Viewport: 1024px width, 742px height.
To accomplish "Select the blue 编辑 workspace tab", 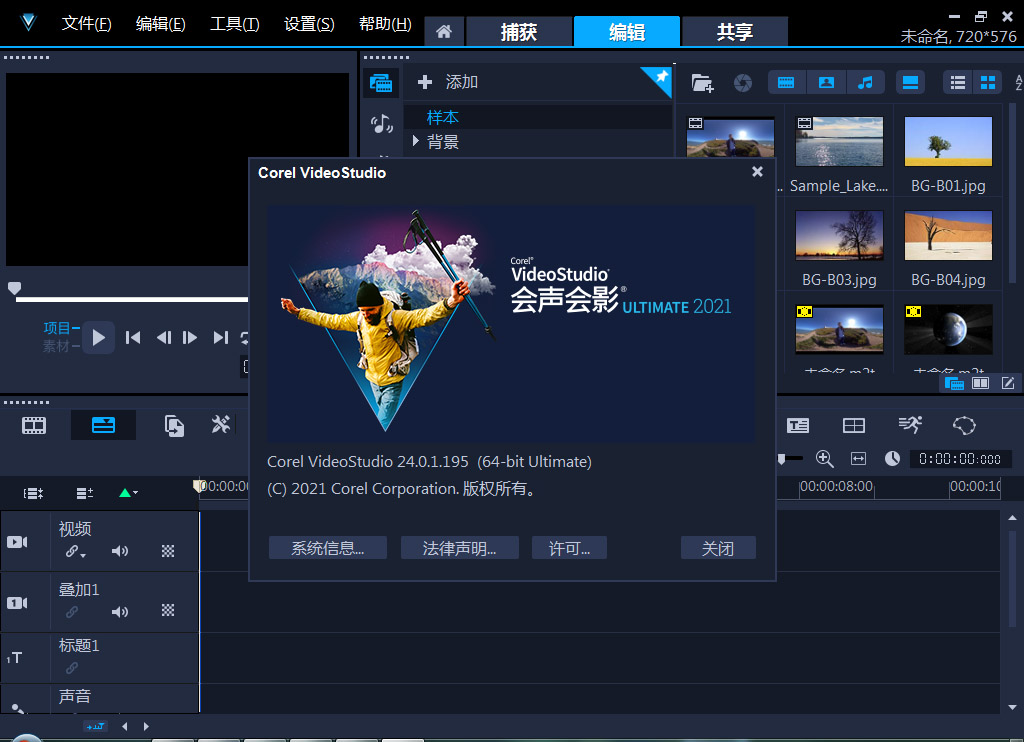I will [x=627, y=31].
